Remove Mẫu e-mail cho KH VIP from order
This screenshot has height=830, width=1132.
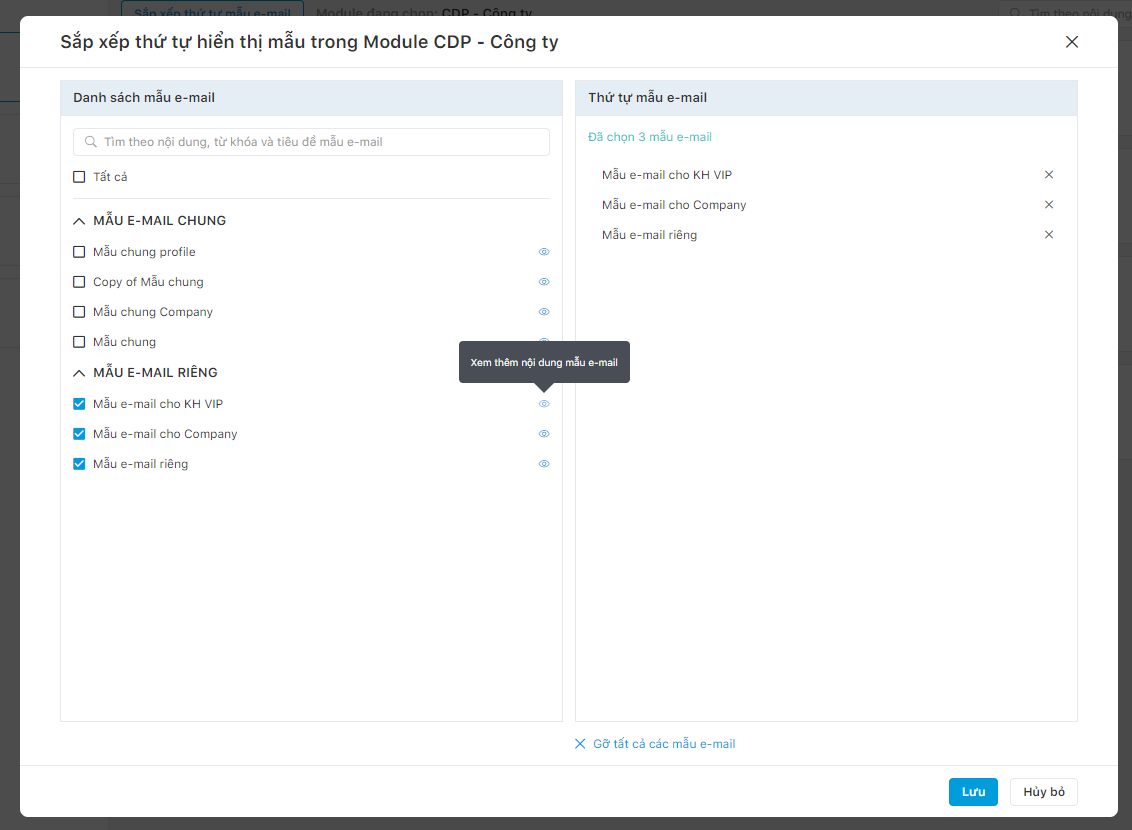pos(1049,175)
